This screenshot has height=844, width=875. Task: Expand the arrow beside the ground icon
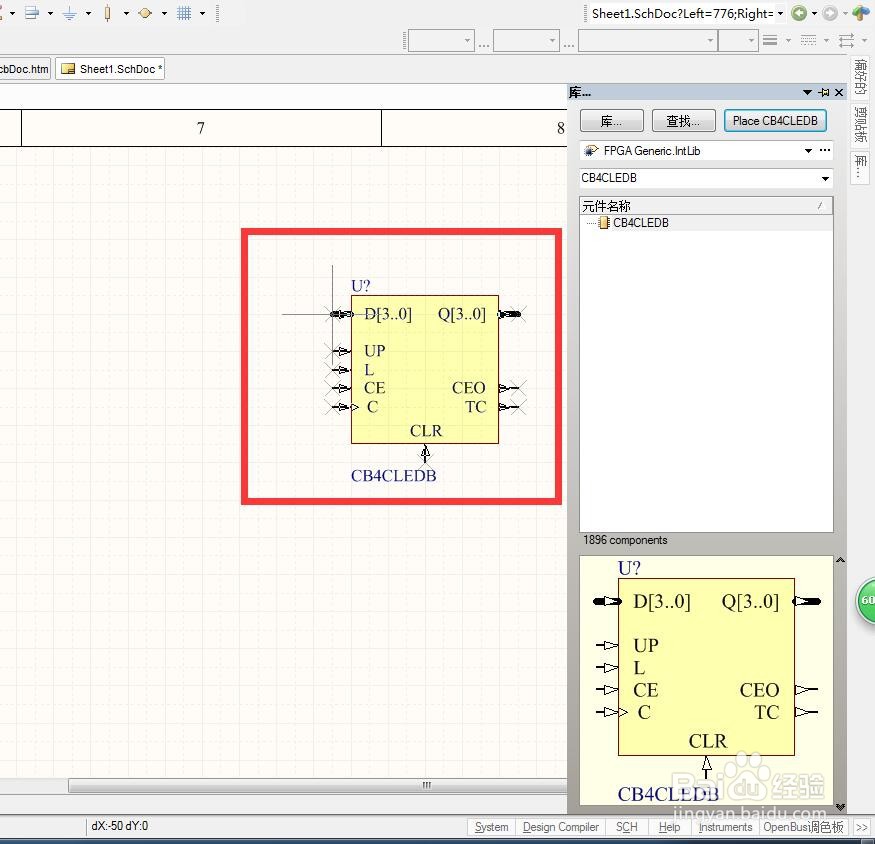coord(88,13)
